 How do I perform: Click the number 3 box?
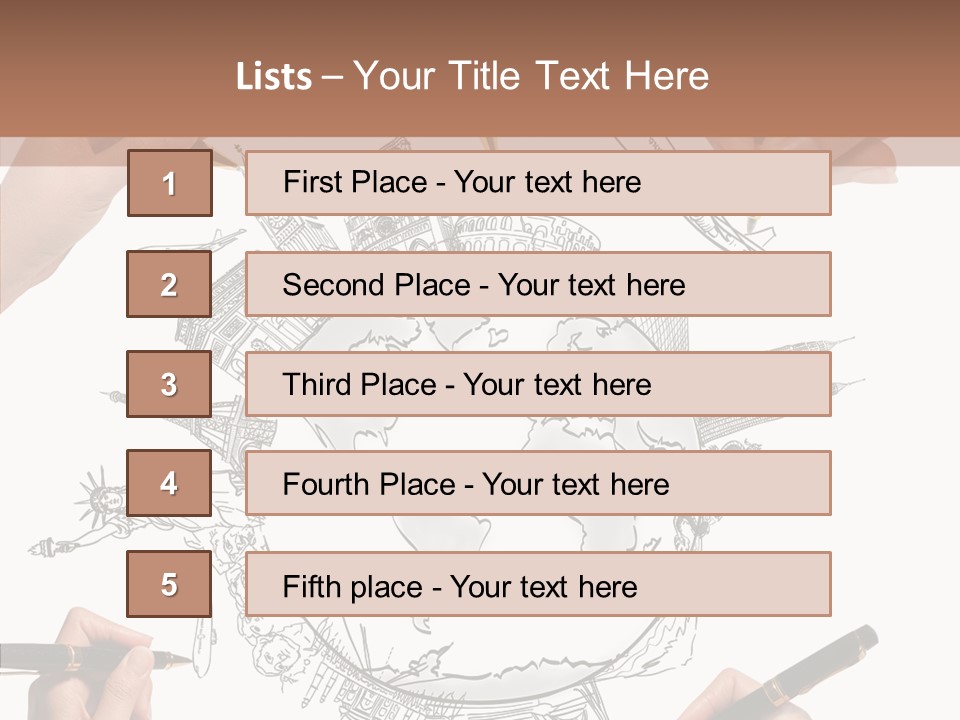169,384
